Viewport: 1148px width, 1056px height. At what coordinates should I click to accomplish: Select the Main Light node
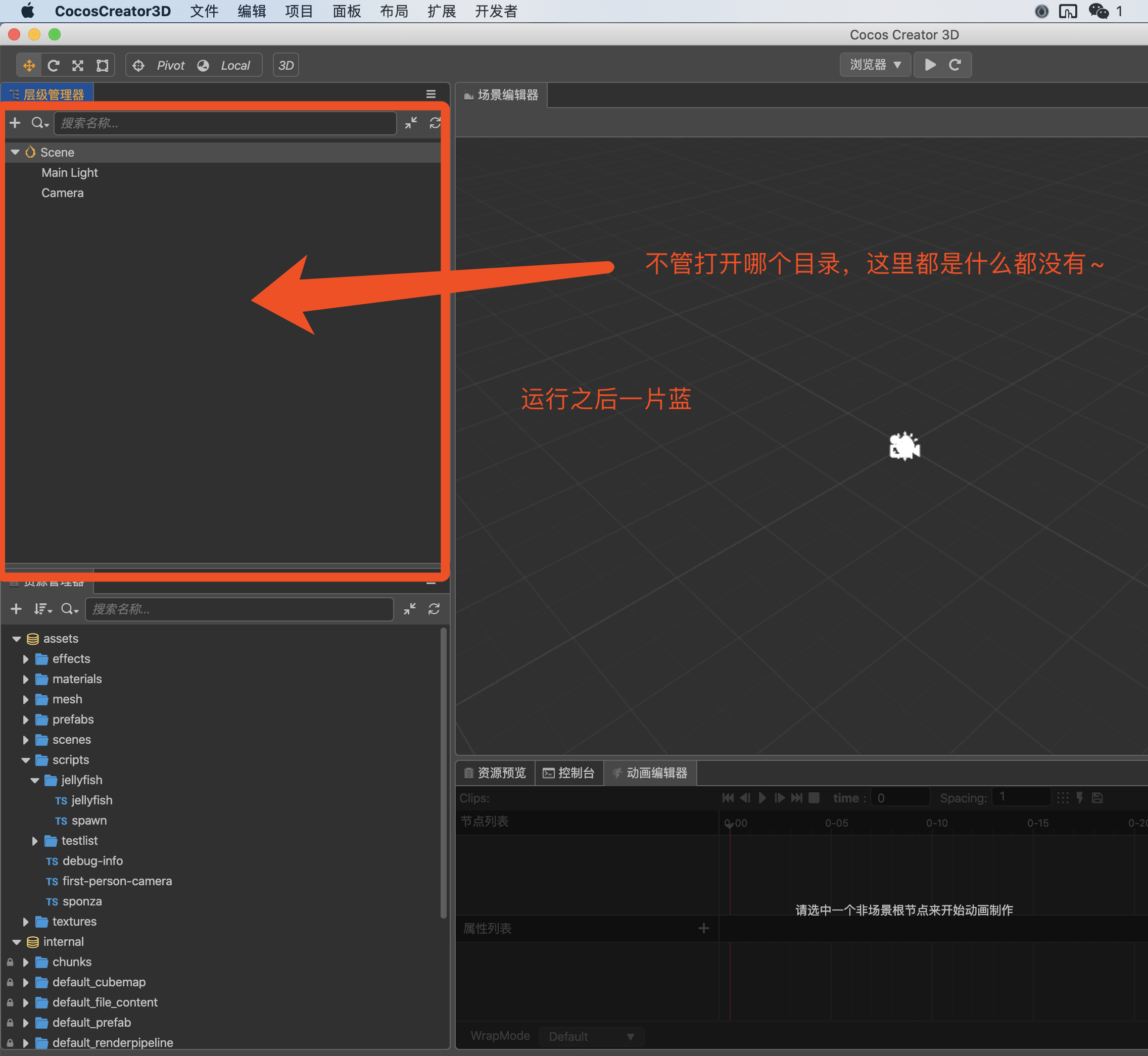70,173
